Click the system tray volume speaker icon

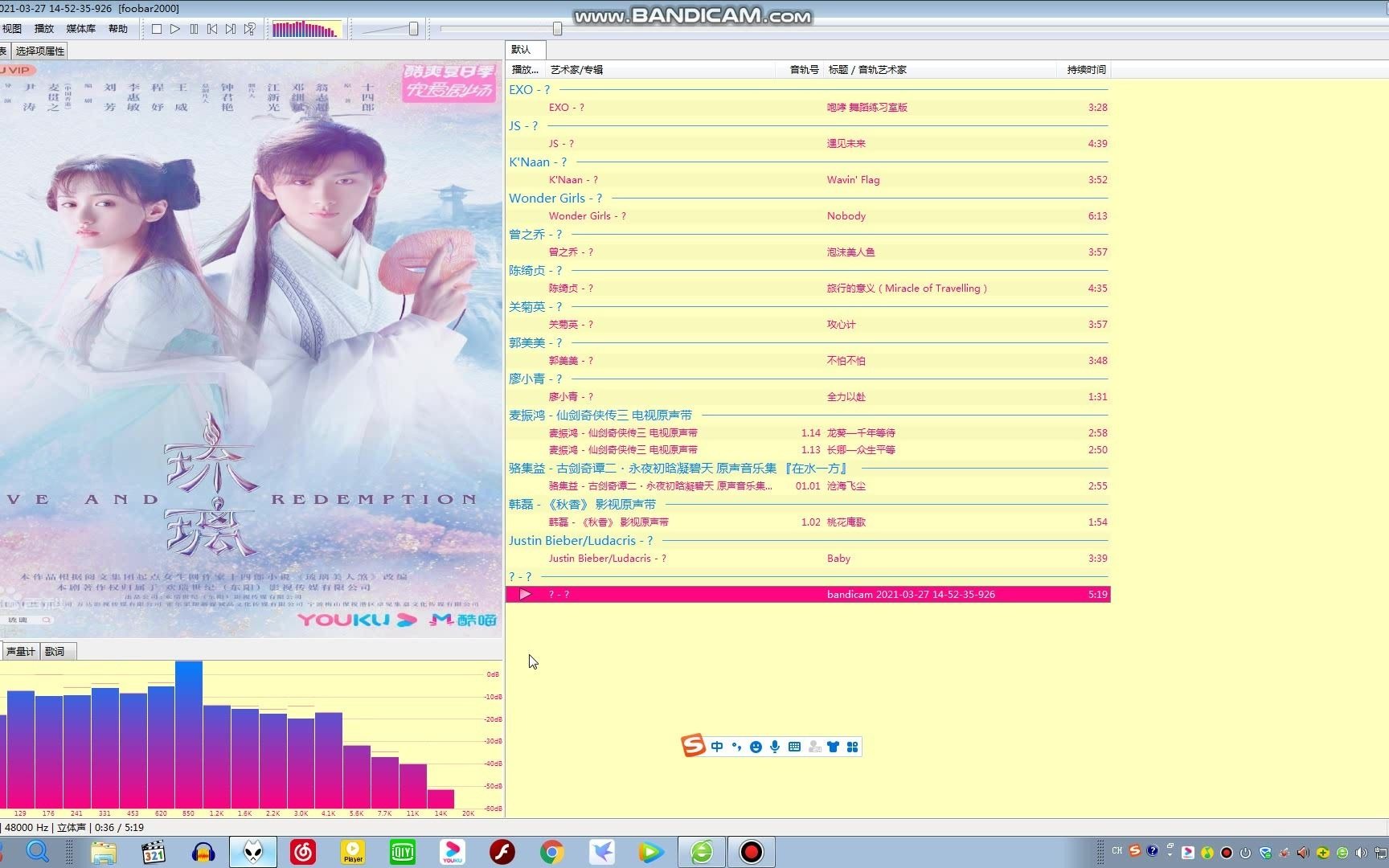pyautogui.click(x=1361, y=853)
